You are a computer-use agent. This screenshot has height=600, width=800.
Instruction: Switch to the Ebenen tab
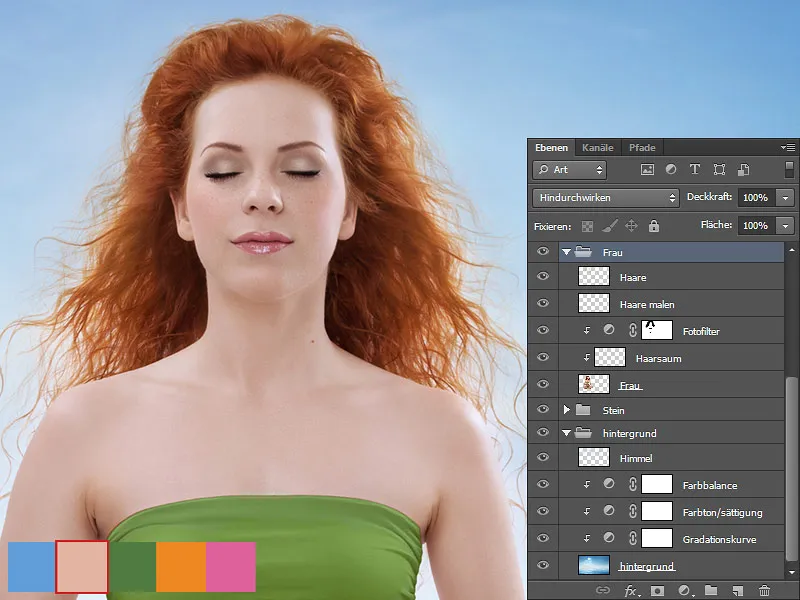point(551,147)
